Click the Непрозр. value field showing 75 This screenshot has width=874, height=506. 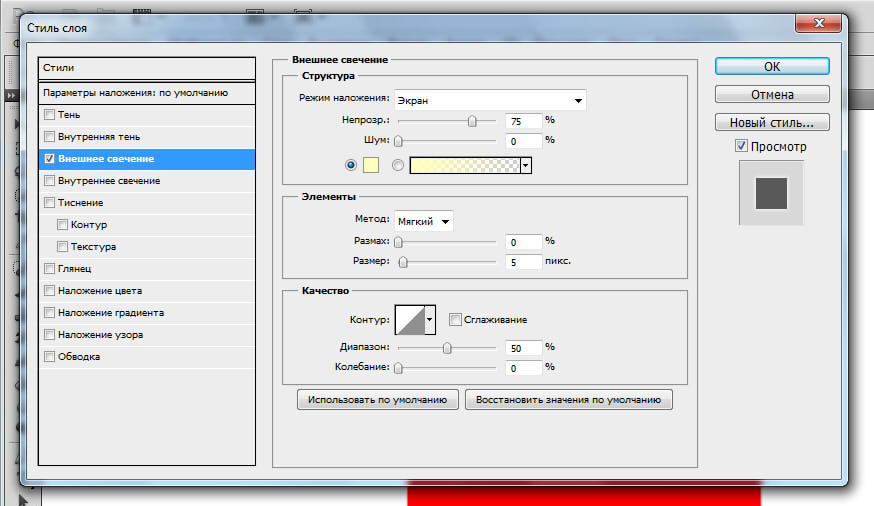[x=523, y=121]
